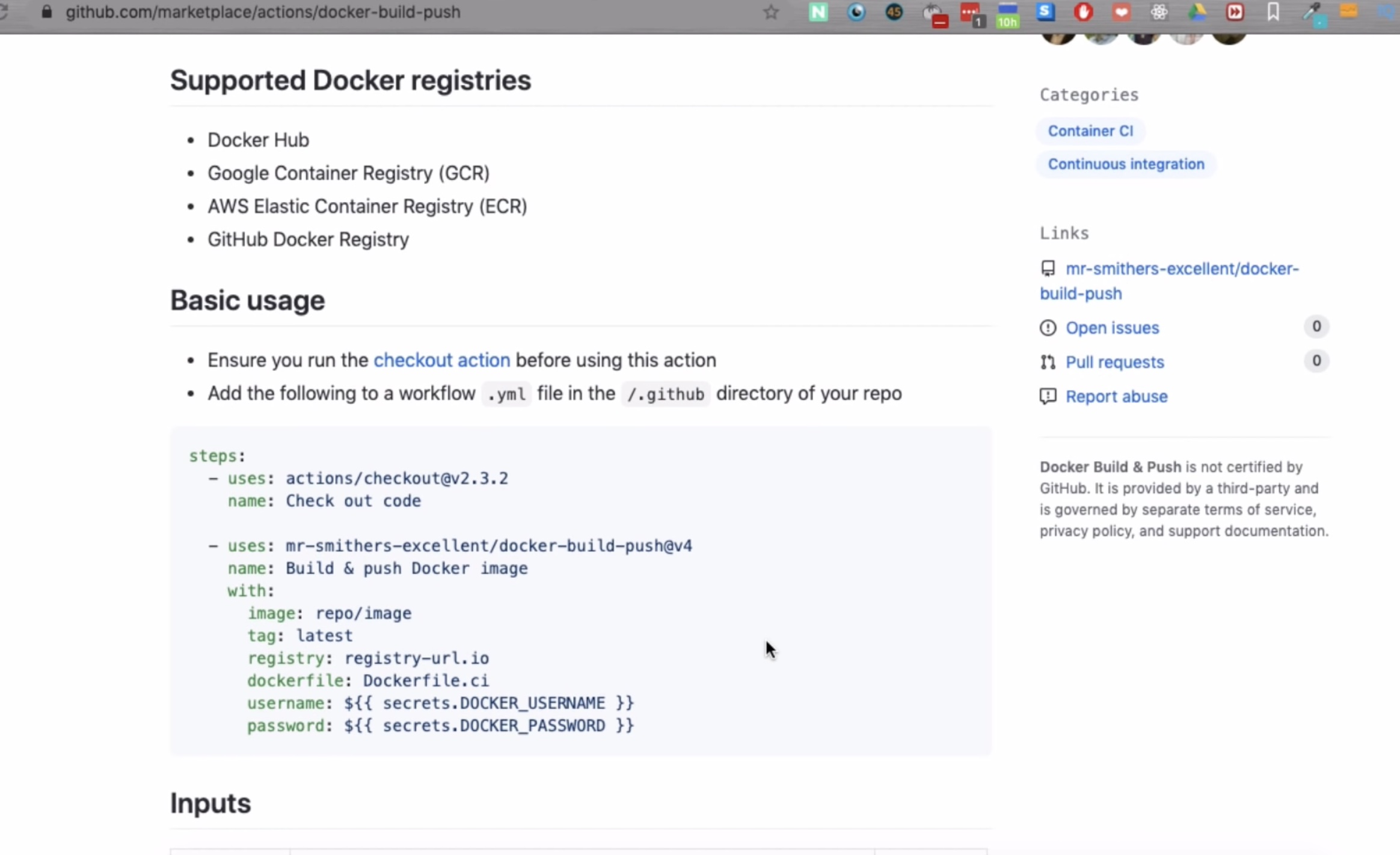Open the tomato timer extension

tap(934, 14)
